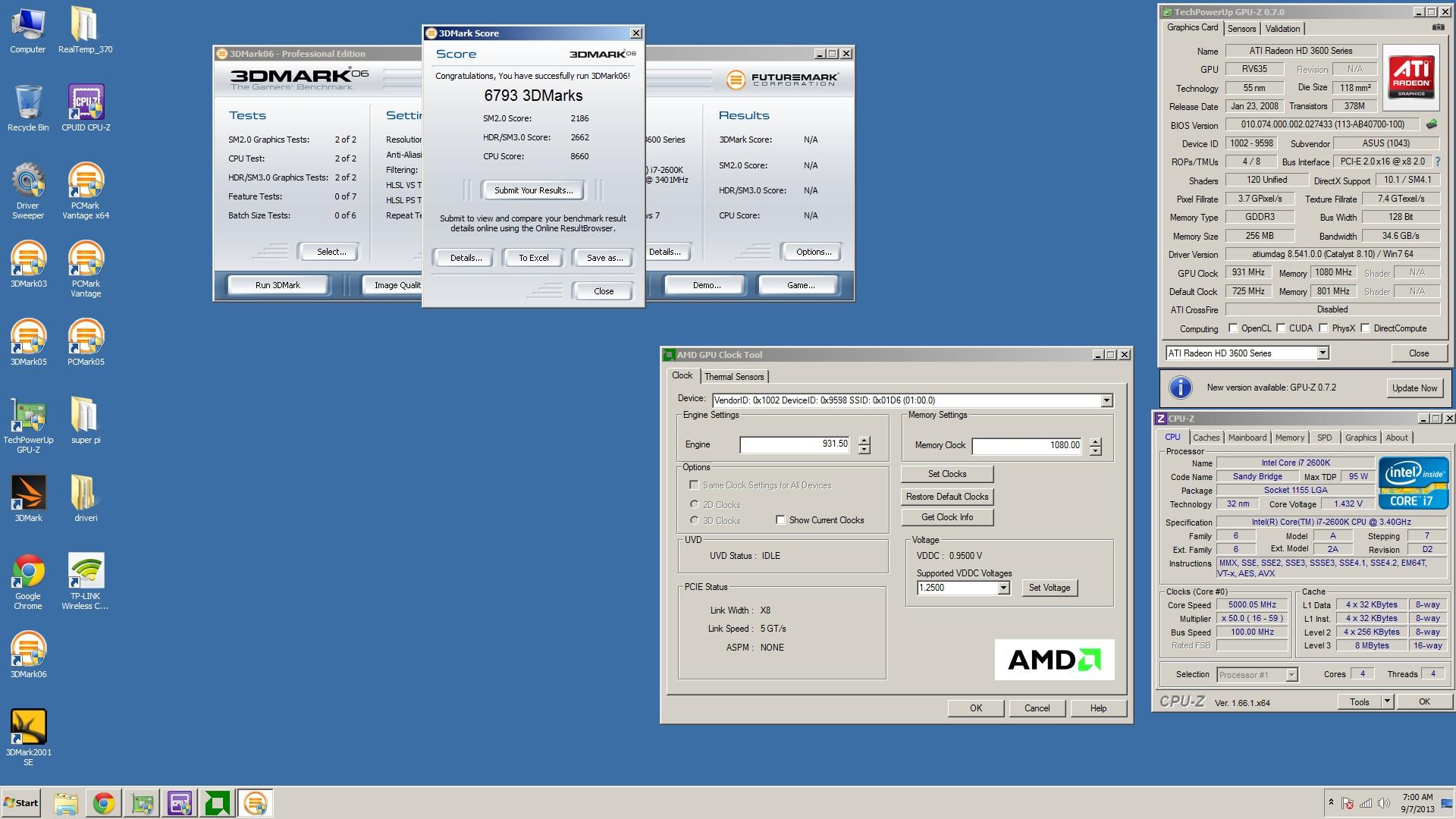Open the RealTemp_370 folder icon
Screen dimensions: 1456x819
coord(85,30)
